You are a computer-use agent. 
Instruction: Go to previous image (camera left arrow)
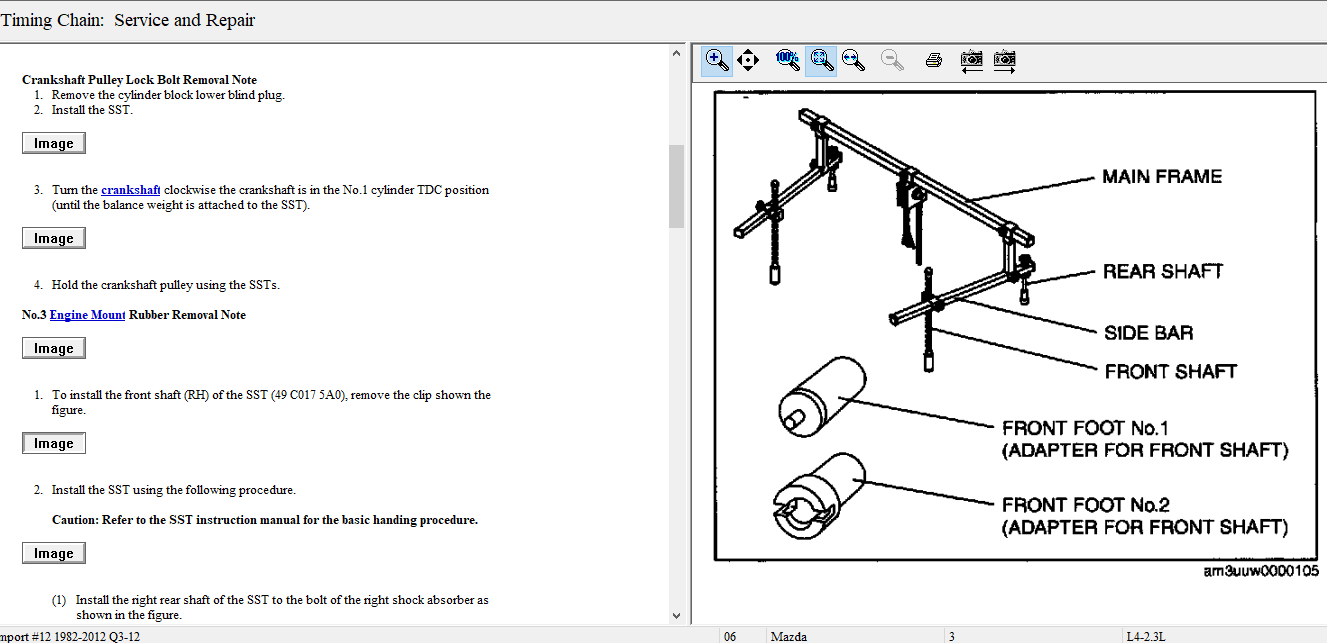point(971,60)
